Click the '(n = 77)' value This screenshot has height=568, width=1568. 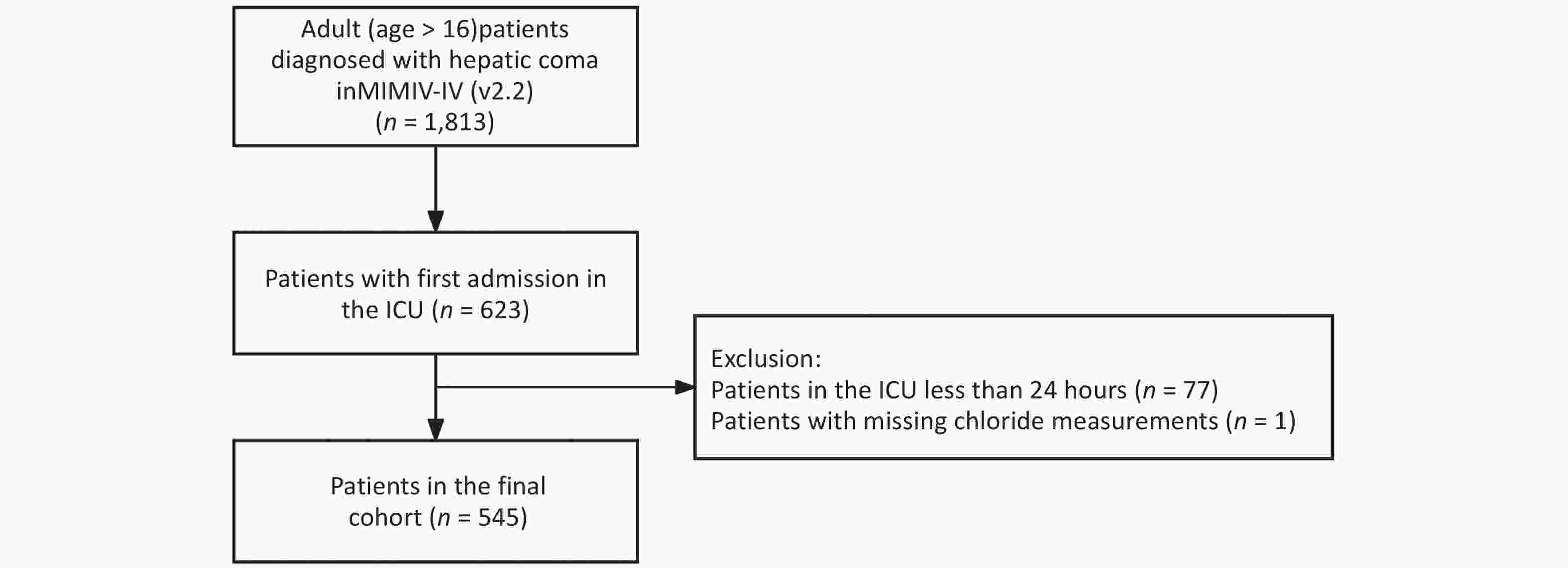(x=1176, y=390)
